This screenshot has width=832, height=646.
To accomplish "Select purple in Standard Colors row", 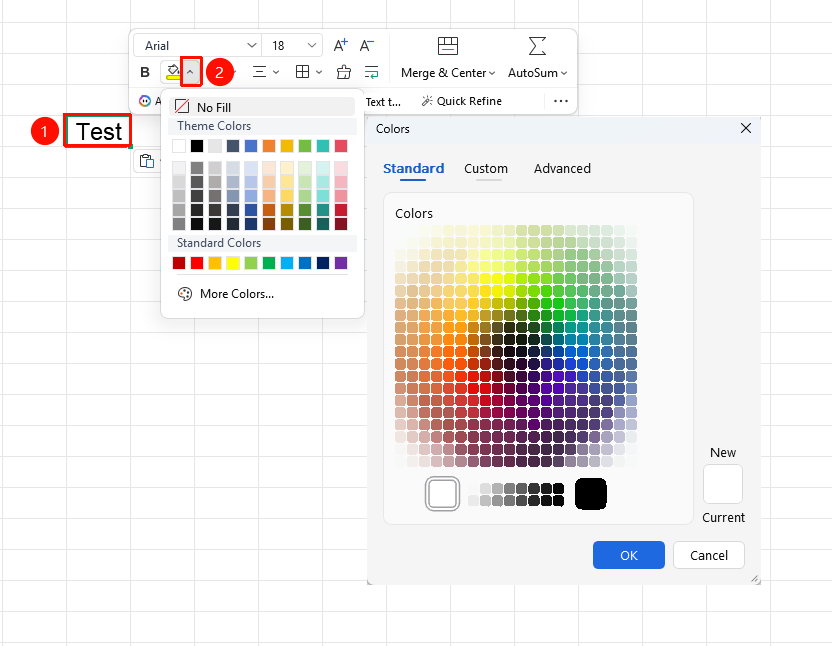I will tap(341, 263).
